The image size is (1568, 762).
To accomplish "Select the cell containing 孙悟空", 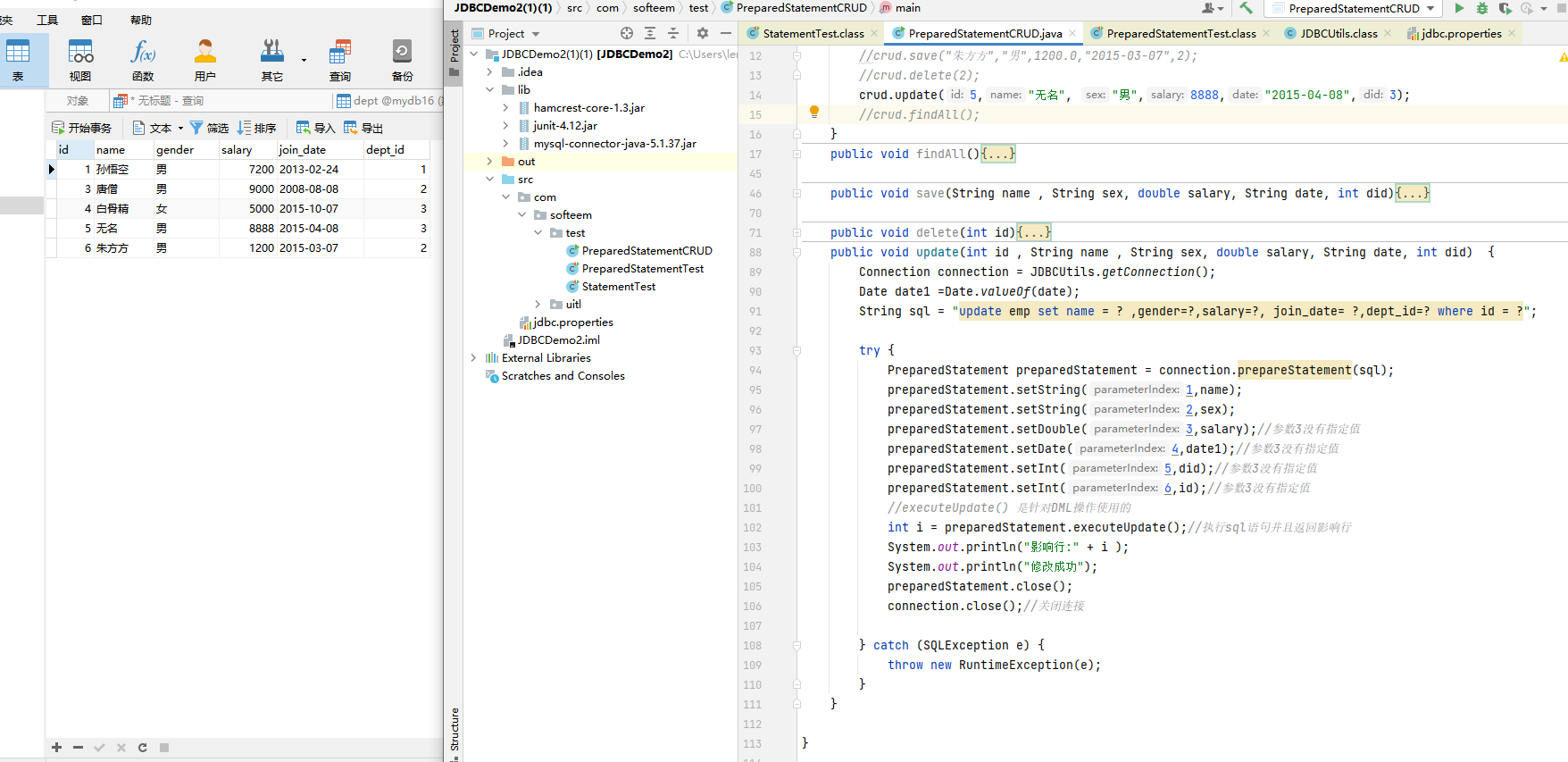I will click(x=124, y=169).
